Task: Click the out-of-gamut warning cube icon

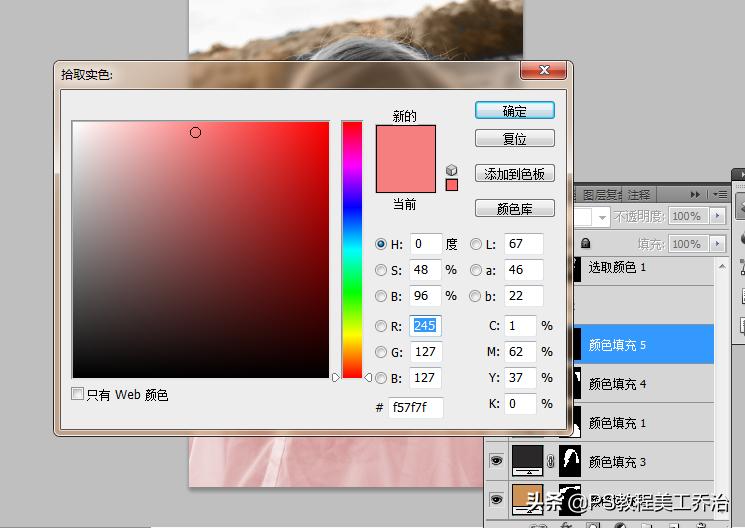Action: (x=451, y=170)
